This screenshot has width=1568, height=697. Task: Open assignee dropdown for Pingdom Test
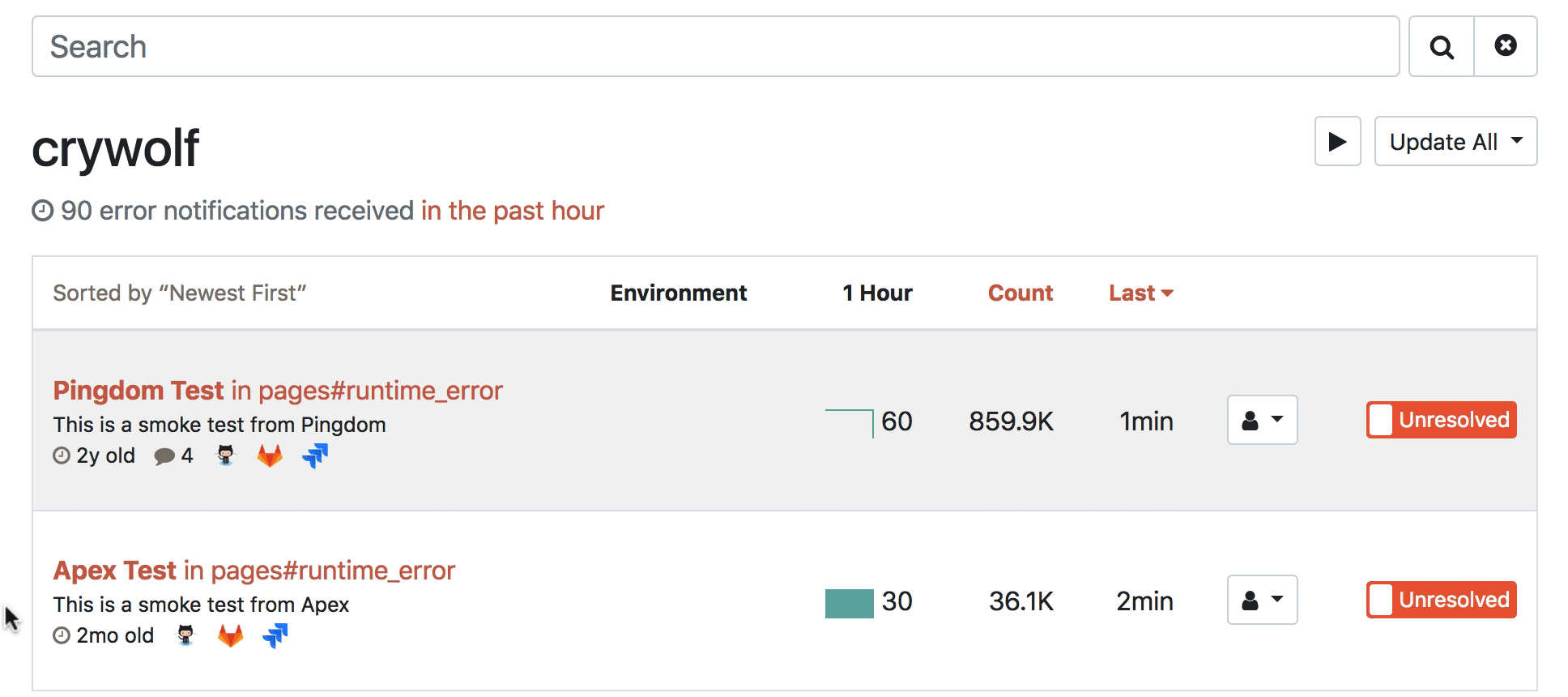click(x=1262, y=420)
